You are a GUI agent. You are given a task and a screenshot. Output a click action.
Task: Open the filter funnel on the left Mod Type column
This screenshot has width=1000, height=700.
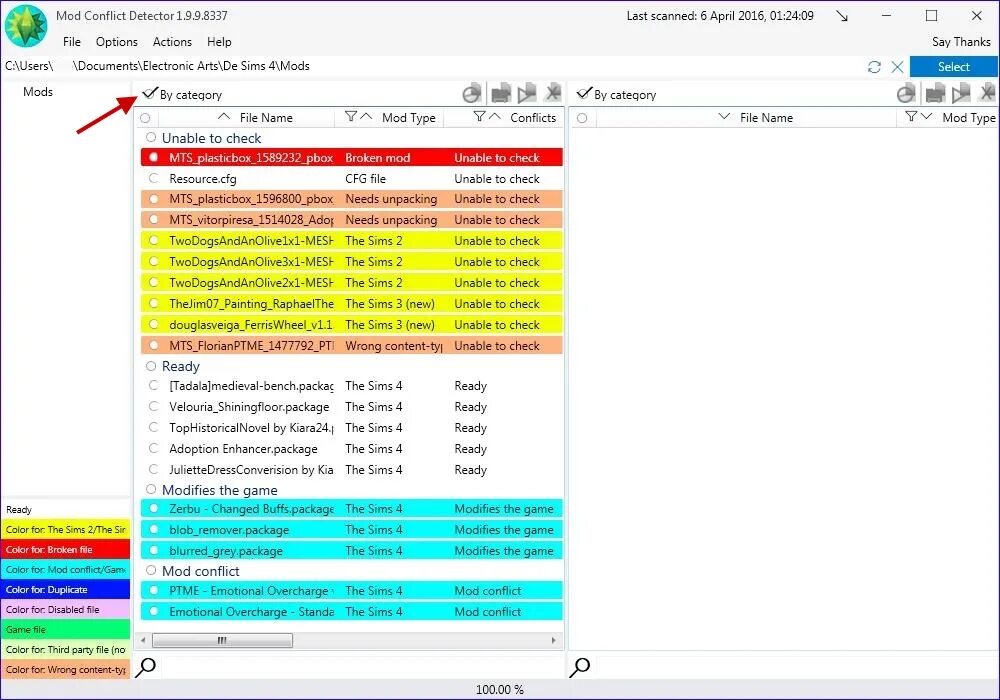coord(351,117)
